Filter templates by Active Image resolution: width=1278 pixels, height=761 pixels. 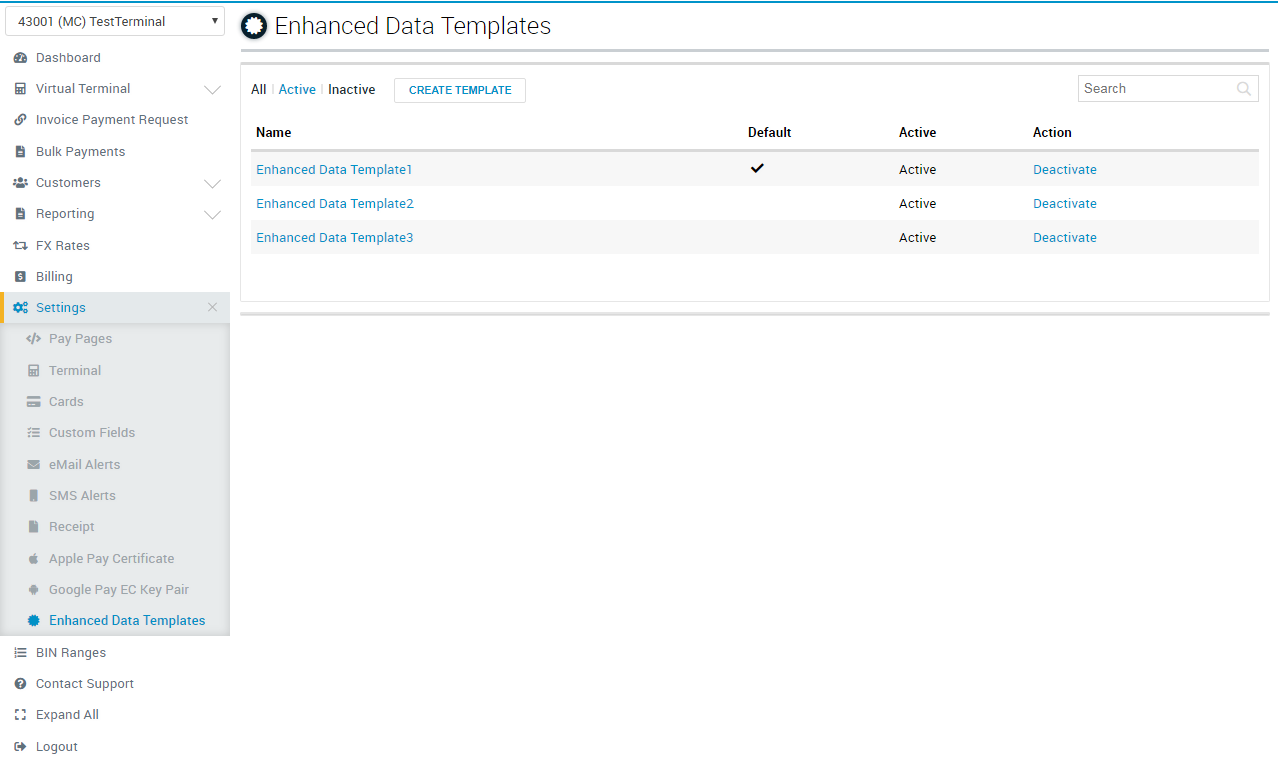[297, 90]
